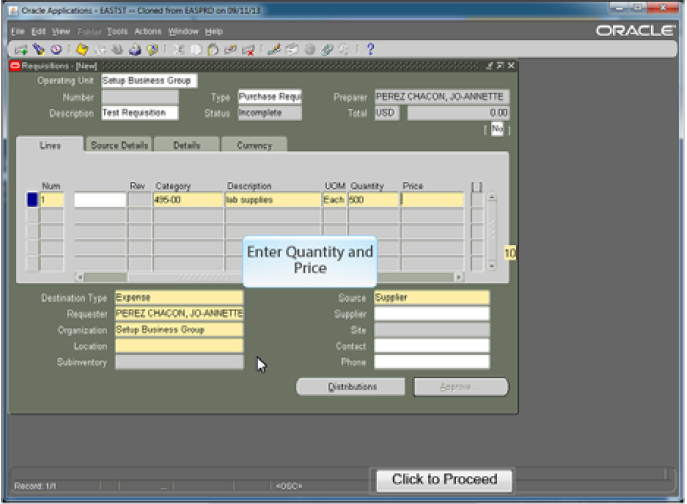Switch to the Source Details tab
687x504 pixels.
(119, 145)
